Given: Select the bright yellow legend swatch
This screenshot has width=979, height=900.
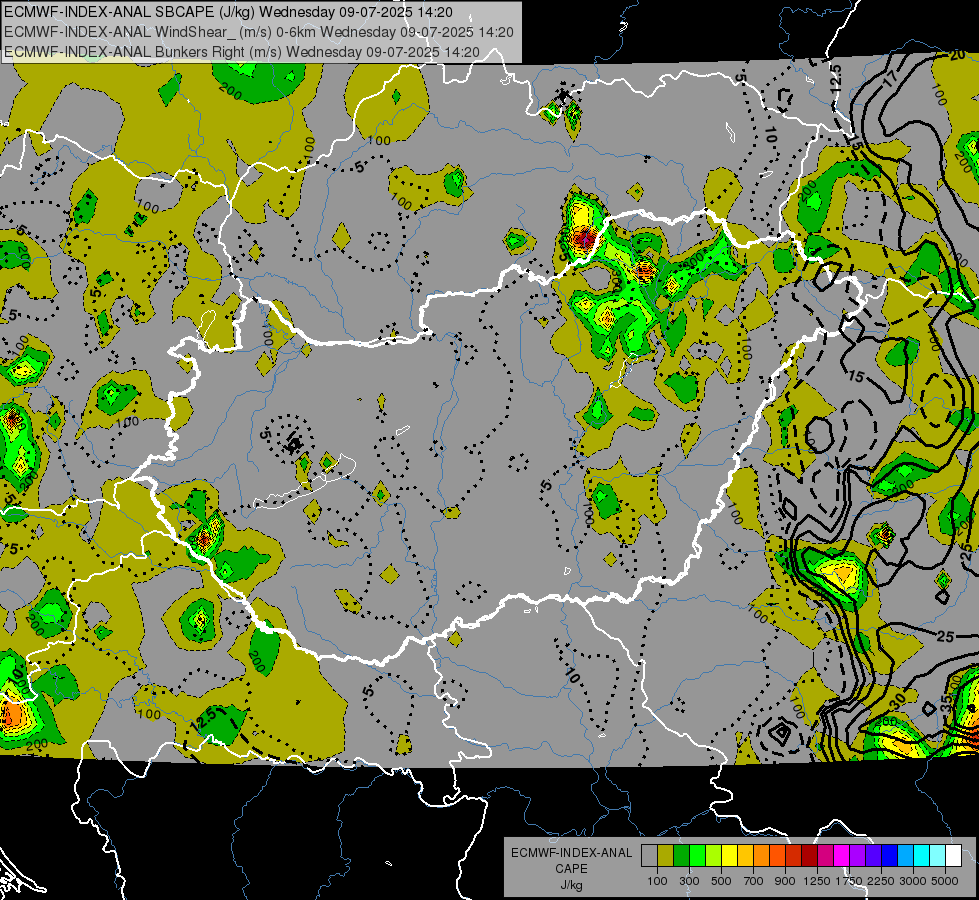Looking at the screenshot, I should (x=729, y=856).
